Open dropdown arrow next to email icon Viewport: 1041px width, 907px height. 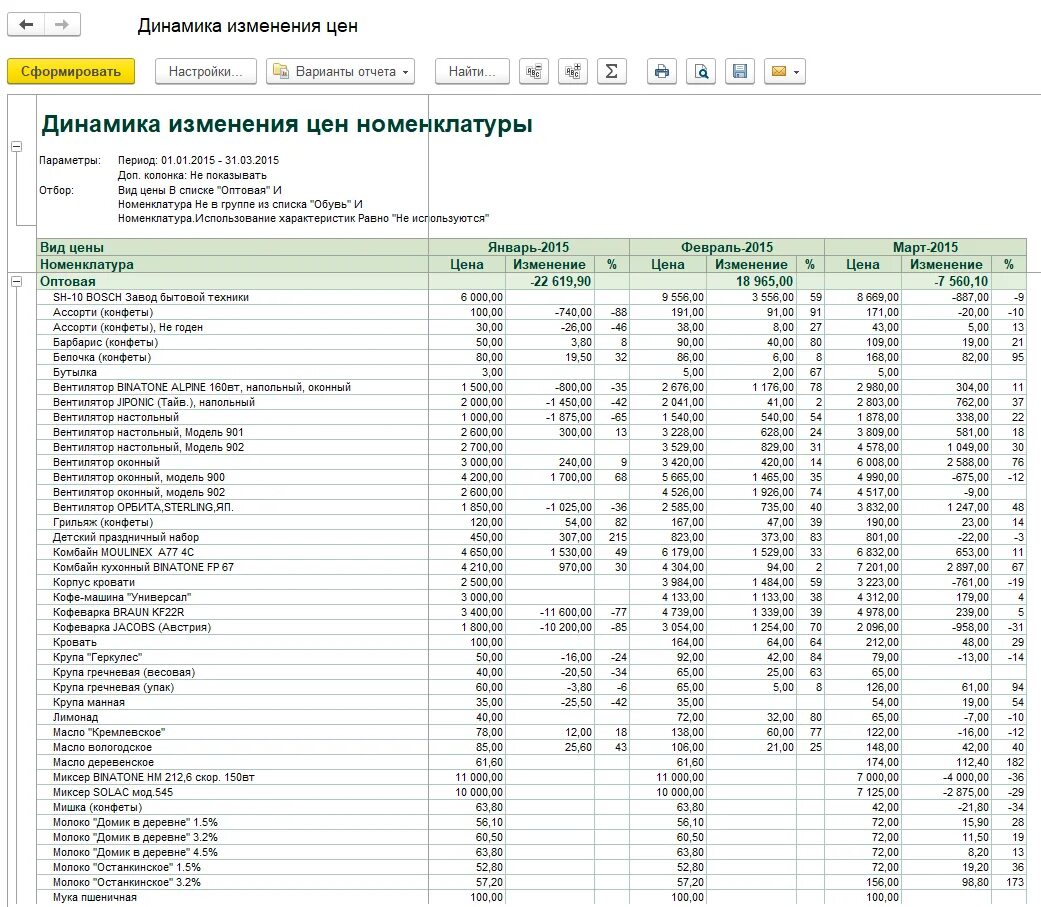click(x=797, y=72)
